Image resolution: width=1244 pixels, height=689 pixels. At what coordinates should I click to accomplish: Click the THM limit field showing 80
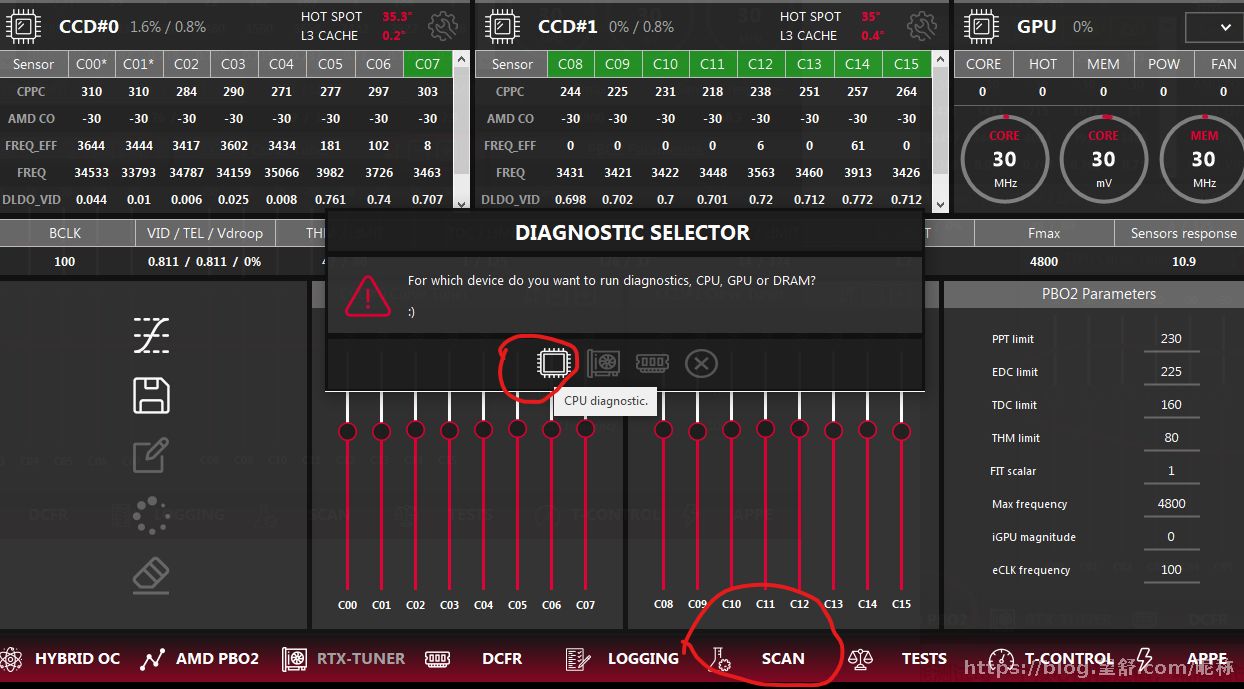point(1171,438)
